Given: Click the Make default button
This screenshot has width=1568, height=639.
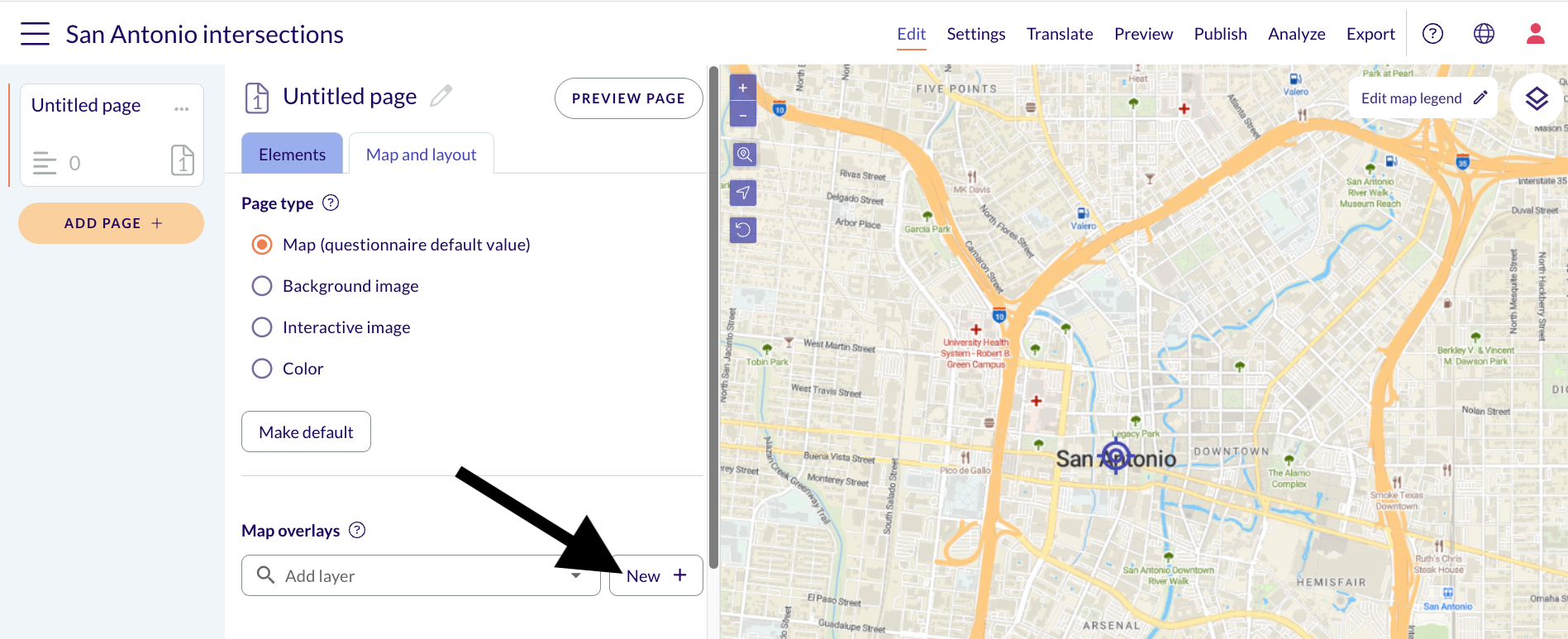Looking at the screenshot, I should coord(306,432).
